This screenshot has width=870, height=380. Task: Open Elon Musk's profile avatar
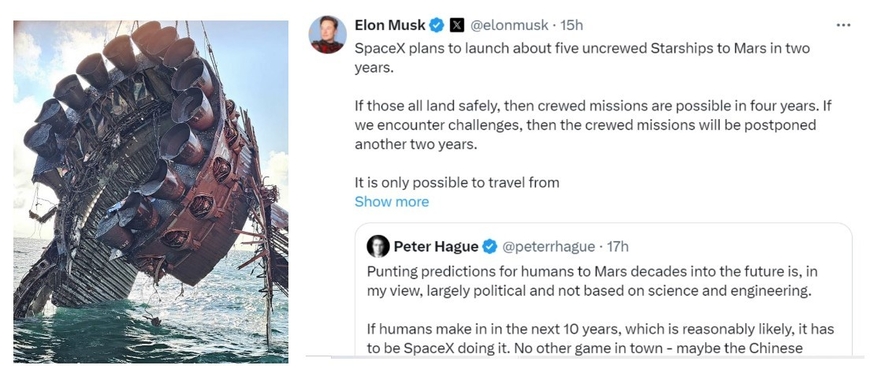[327, 35]
